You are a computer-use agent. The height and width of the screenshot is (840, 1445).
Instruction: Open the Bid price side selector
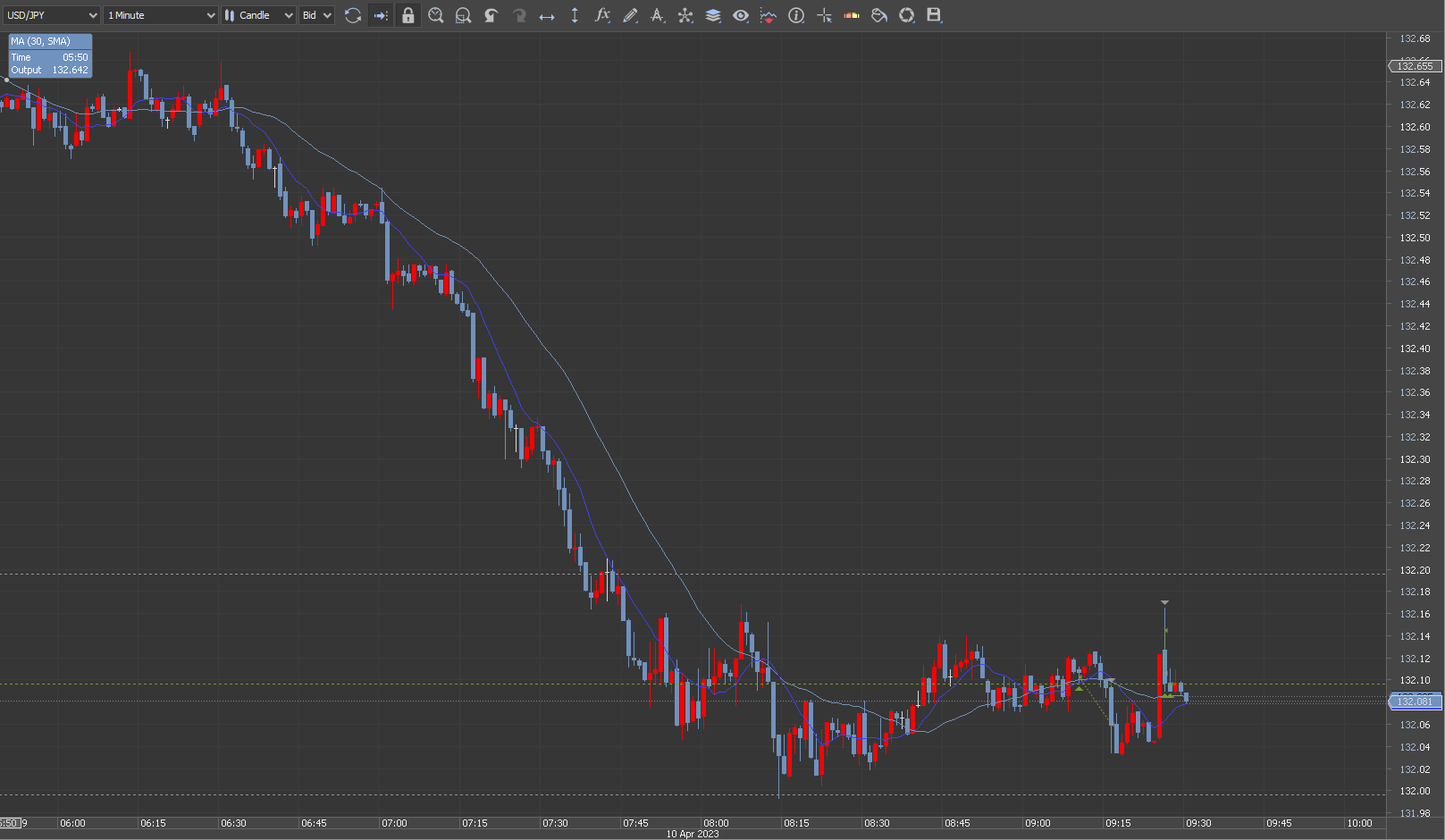tap(316, 15)
